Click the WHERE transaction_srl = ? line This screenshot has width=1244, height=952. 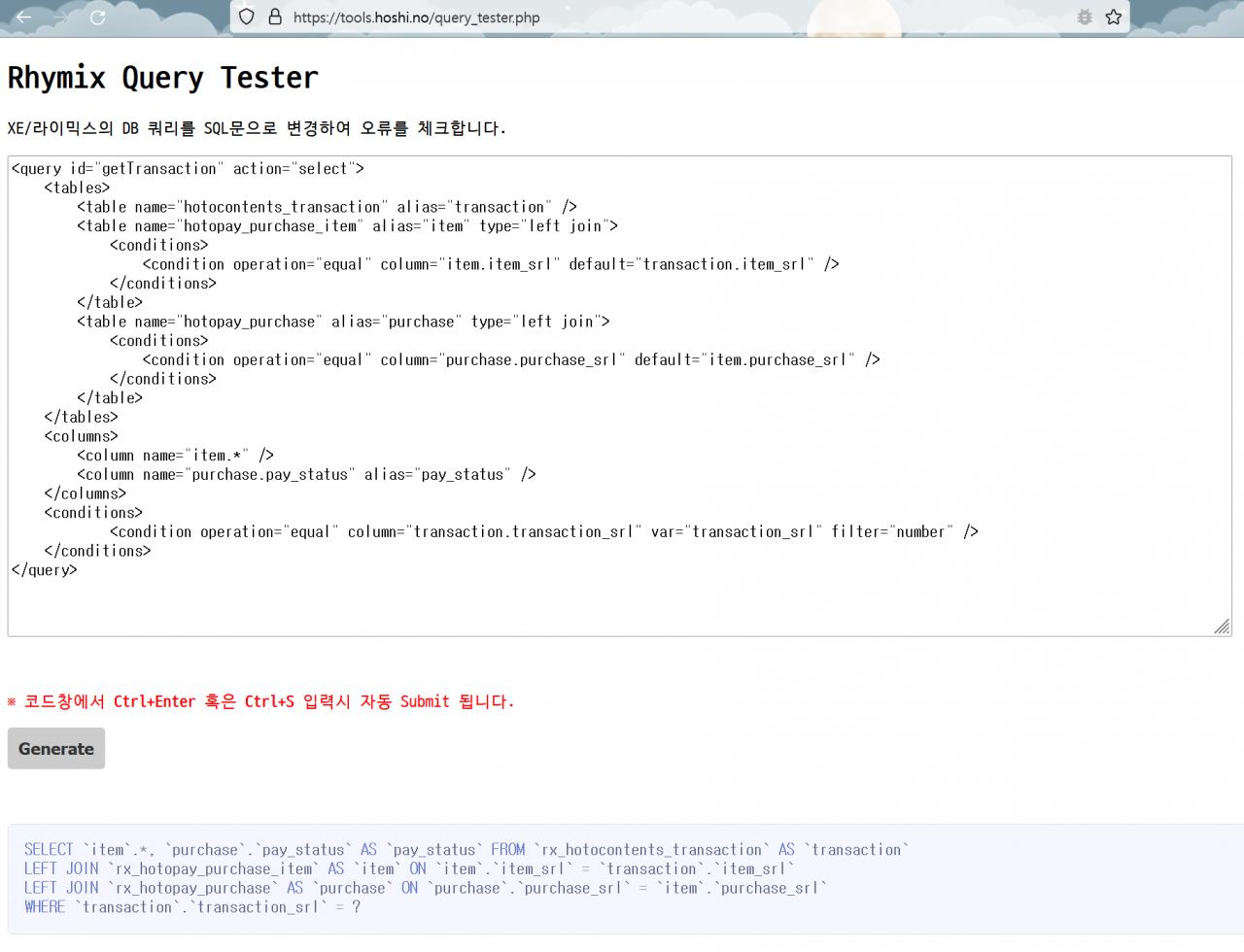[x=192, y=907]
